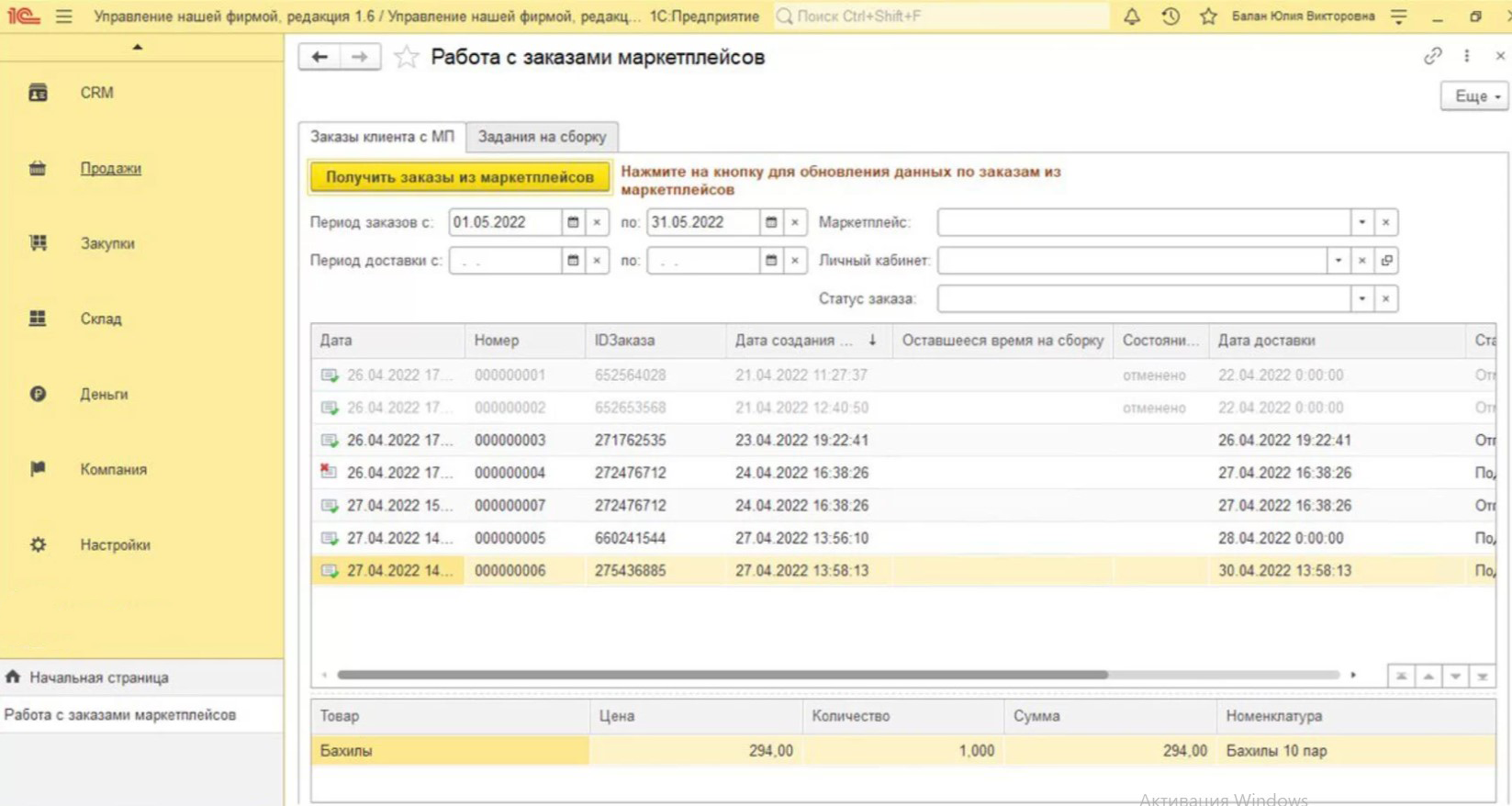
Task: Expand the Маркетплейс dropdown
Action: coord(1362,222)
